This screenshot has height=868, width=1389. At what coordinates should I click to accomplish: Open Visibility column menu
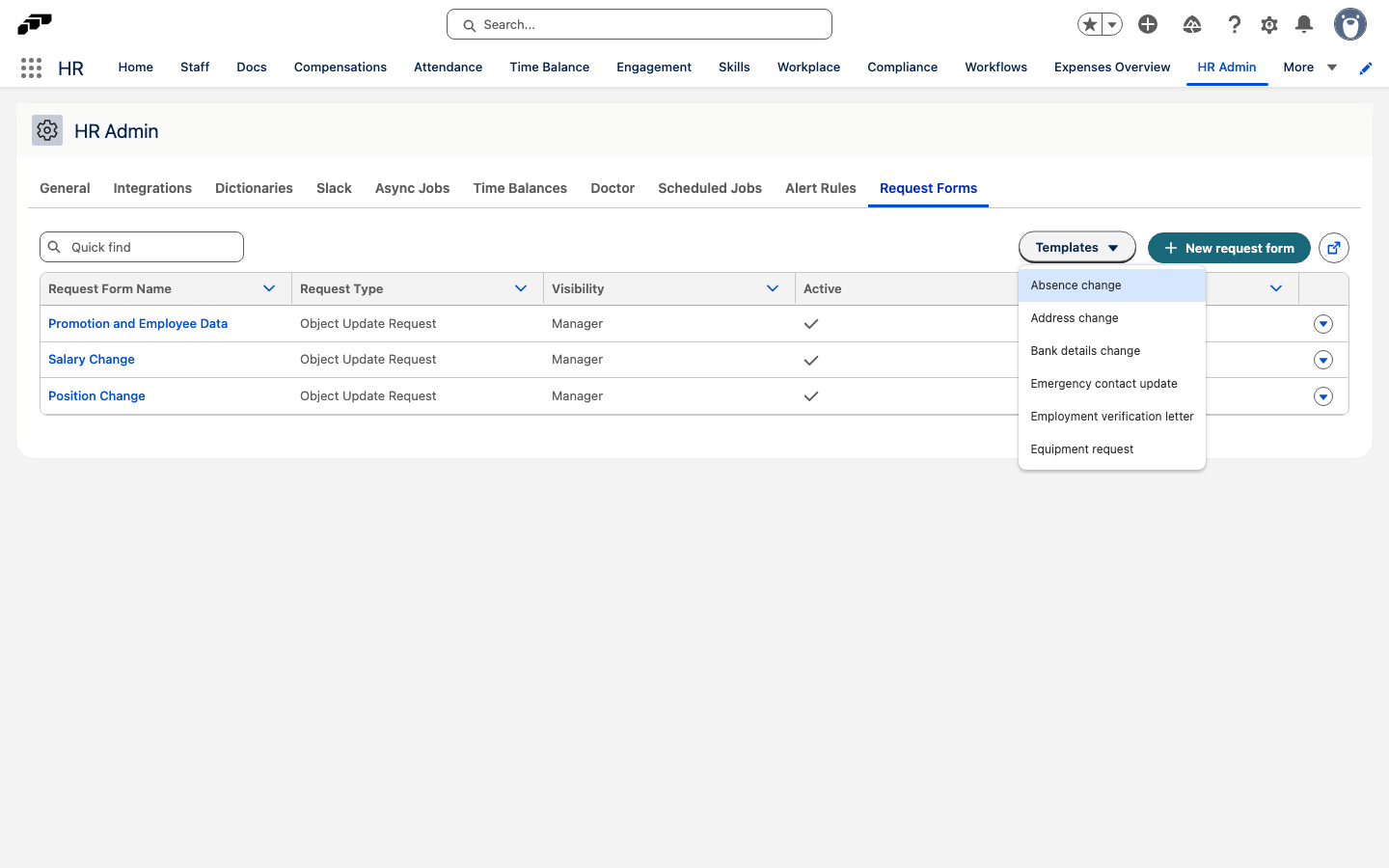pos(773,288)
